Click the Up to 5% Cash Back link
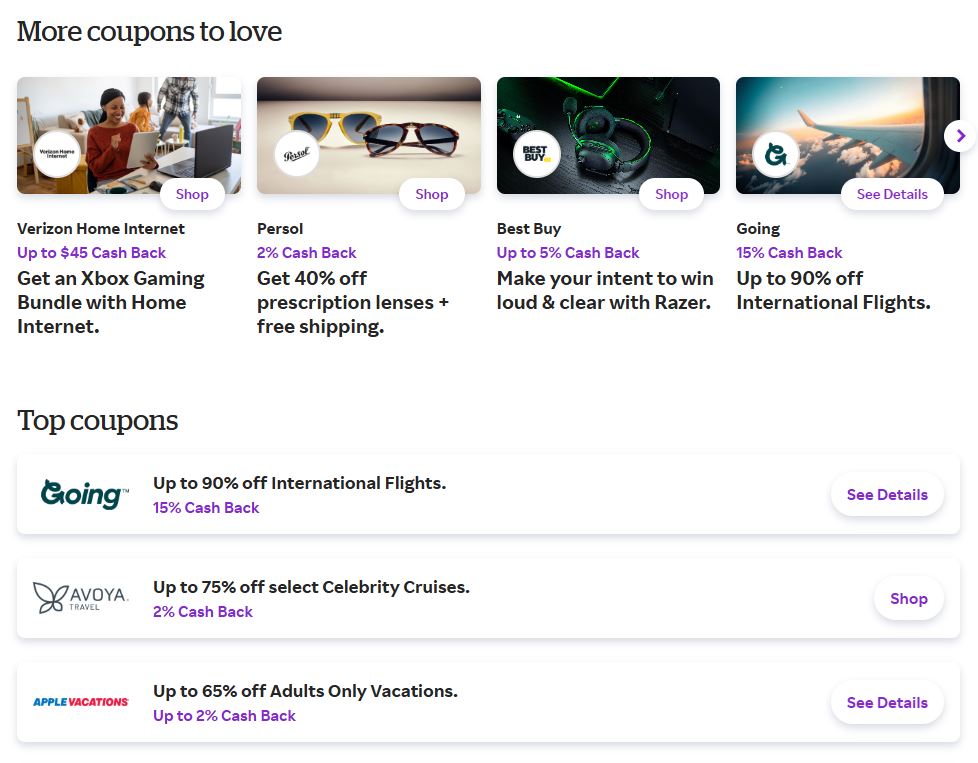978x763 pixels. tap(568, 253)
